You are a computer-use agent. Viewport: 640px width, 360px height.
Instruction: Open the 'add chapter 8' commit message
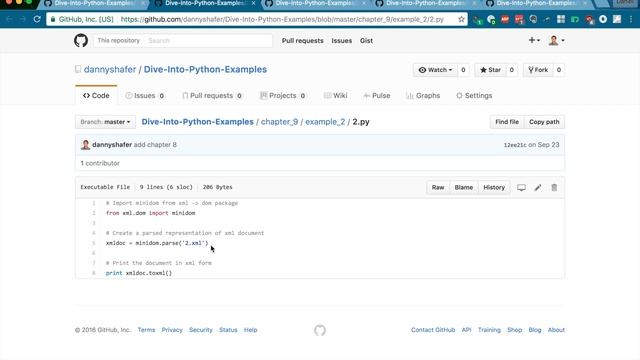(x=155, y=144)
